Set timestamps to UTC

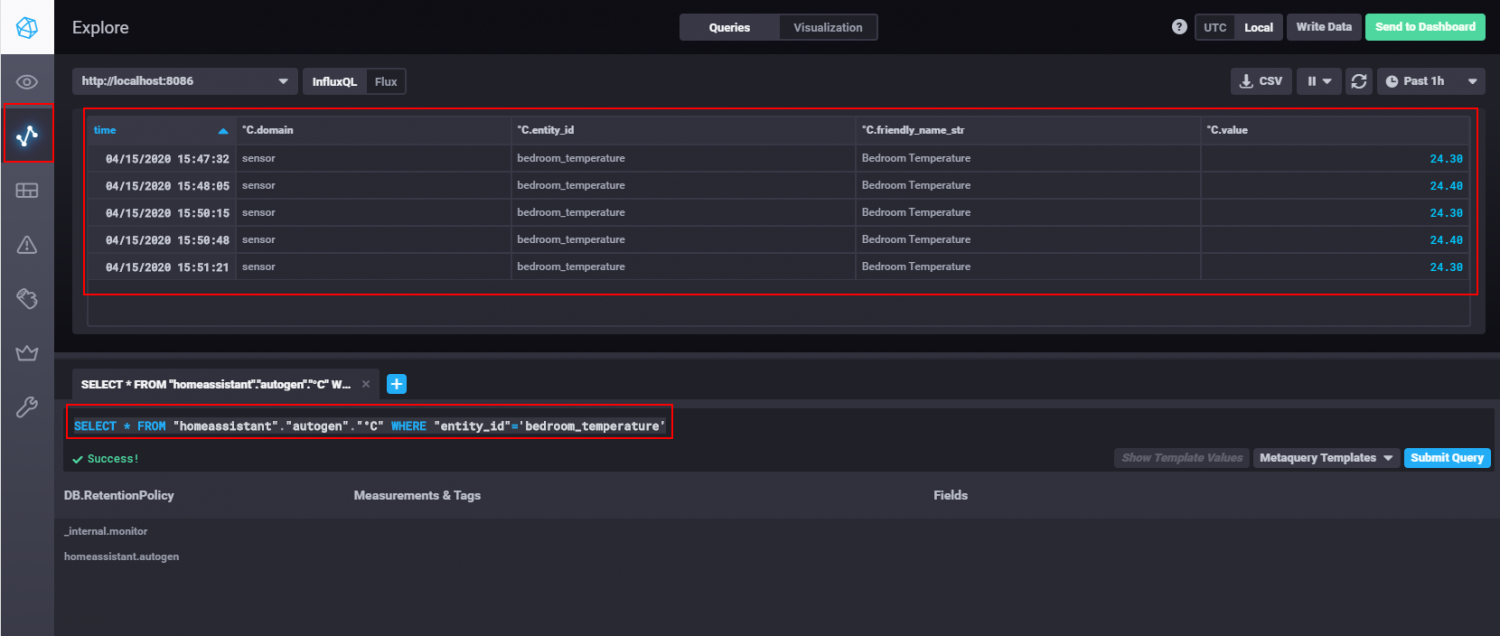pyautogui.click(x=1215, y=27)
